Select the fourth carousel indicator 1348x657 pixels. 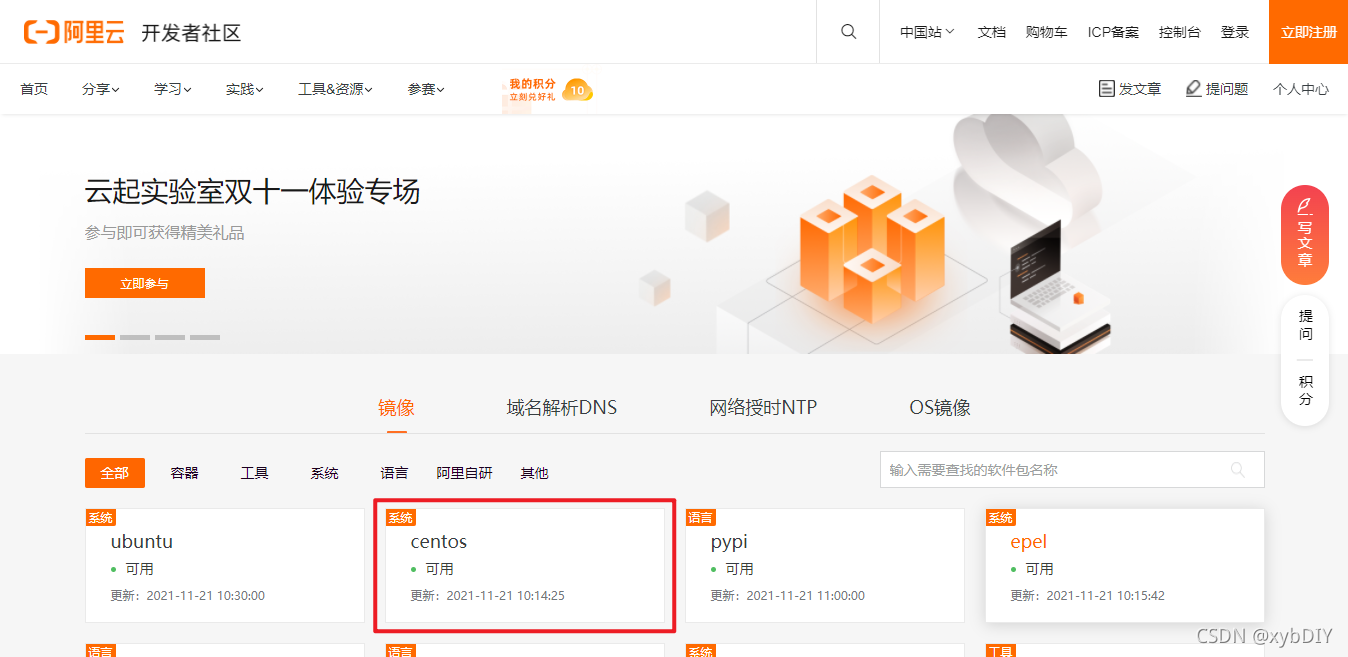pos(205,337)
